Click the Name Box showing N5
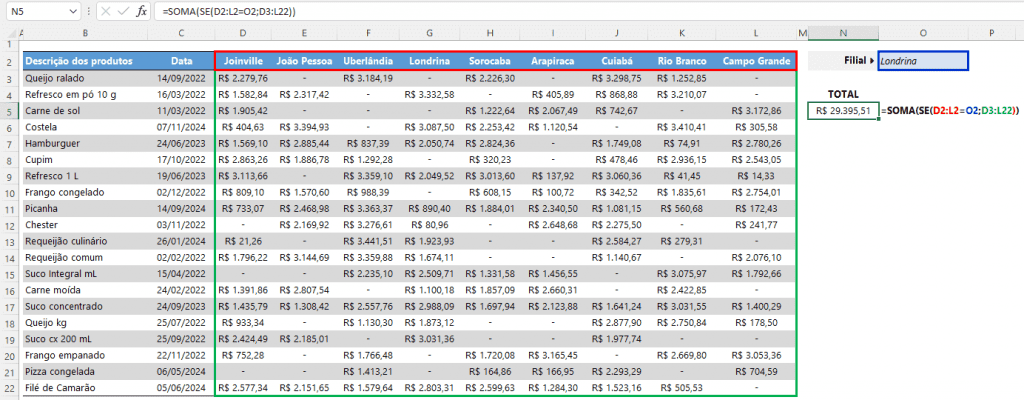This screenshot has width=1024, height=400. [x=35, y=10]
